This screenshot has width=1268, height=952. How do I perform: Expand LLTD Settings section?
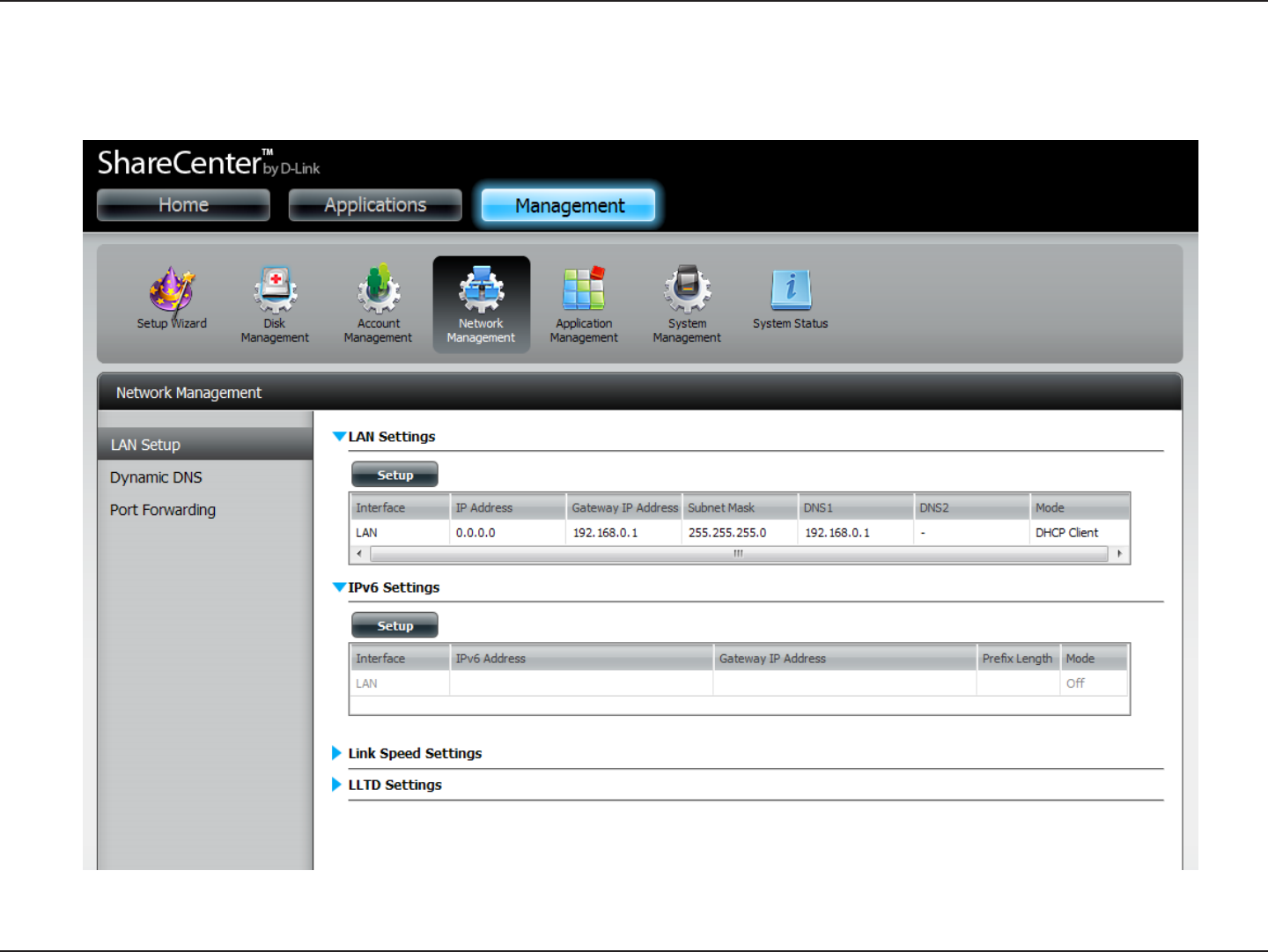pos(336,785)
